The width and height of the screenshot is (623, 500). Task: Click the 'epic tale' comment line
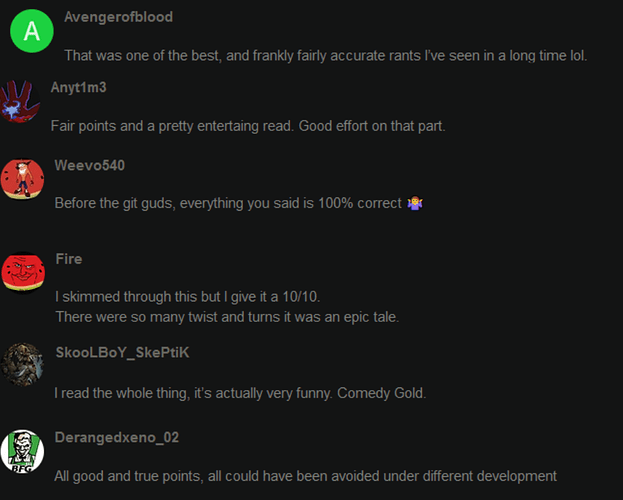pyautogui.click(x=227, y=317)
